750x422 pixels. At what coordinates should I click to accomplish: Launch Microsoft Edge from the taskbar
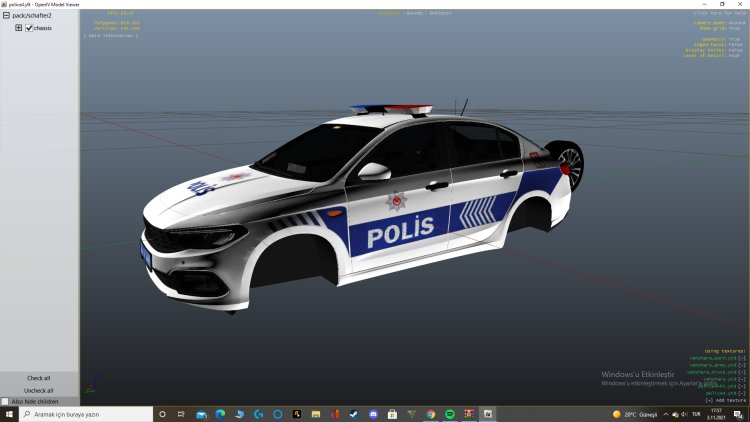coord(220,414)
